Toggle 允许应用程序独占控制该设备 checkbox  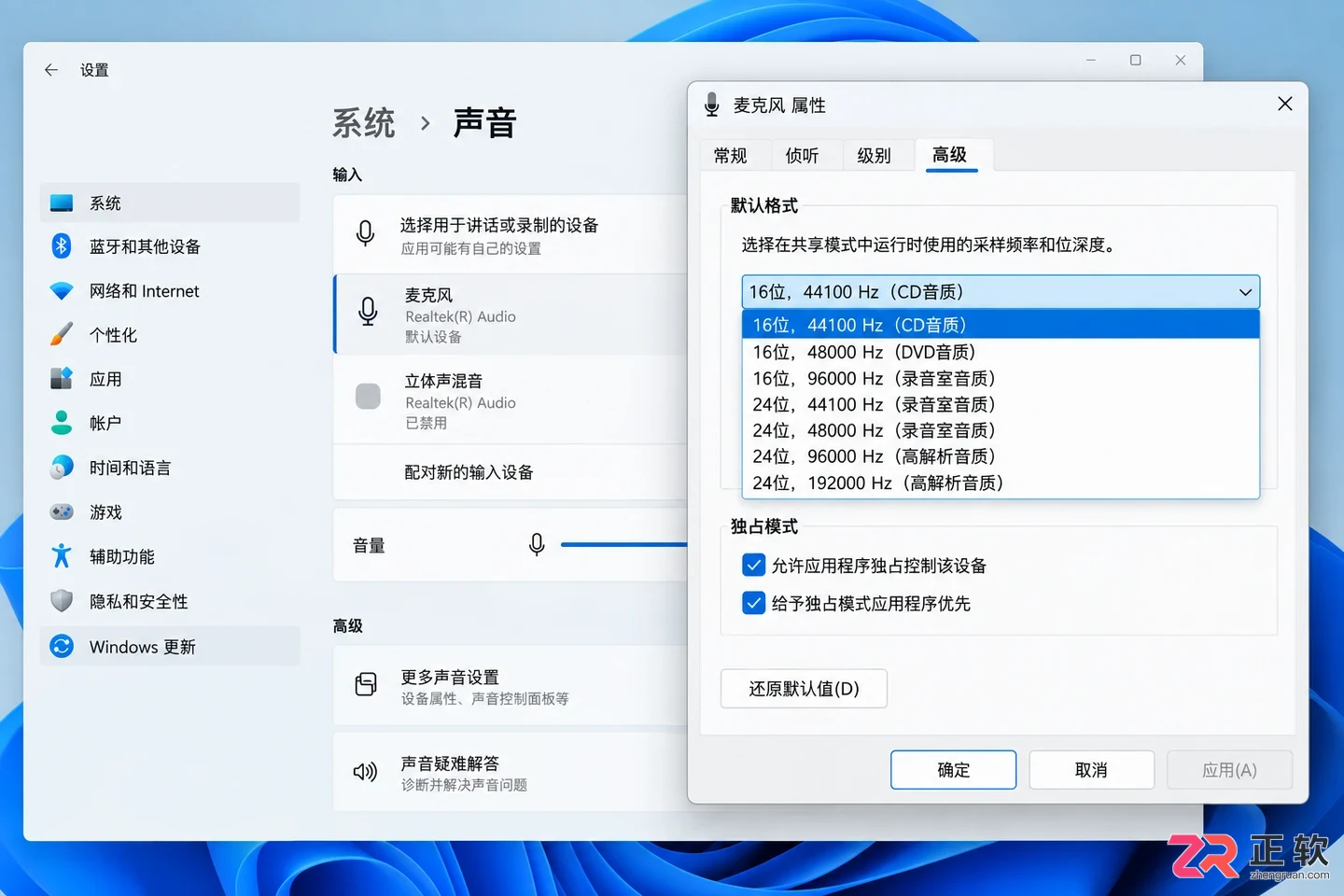click(x=753, y=565)
